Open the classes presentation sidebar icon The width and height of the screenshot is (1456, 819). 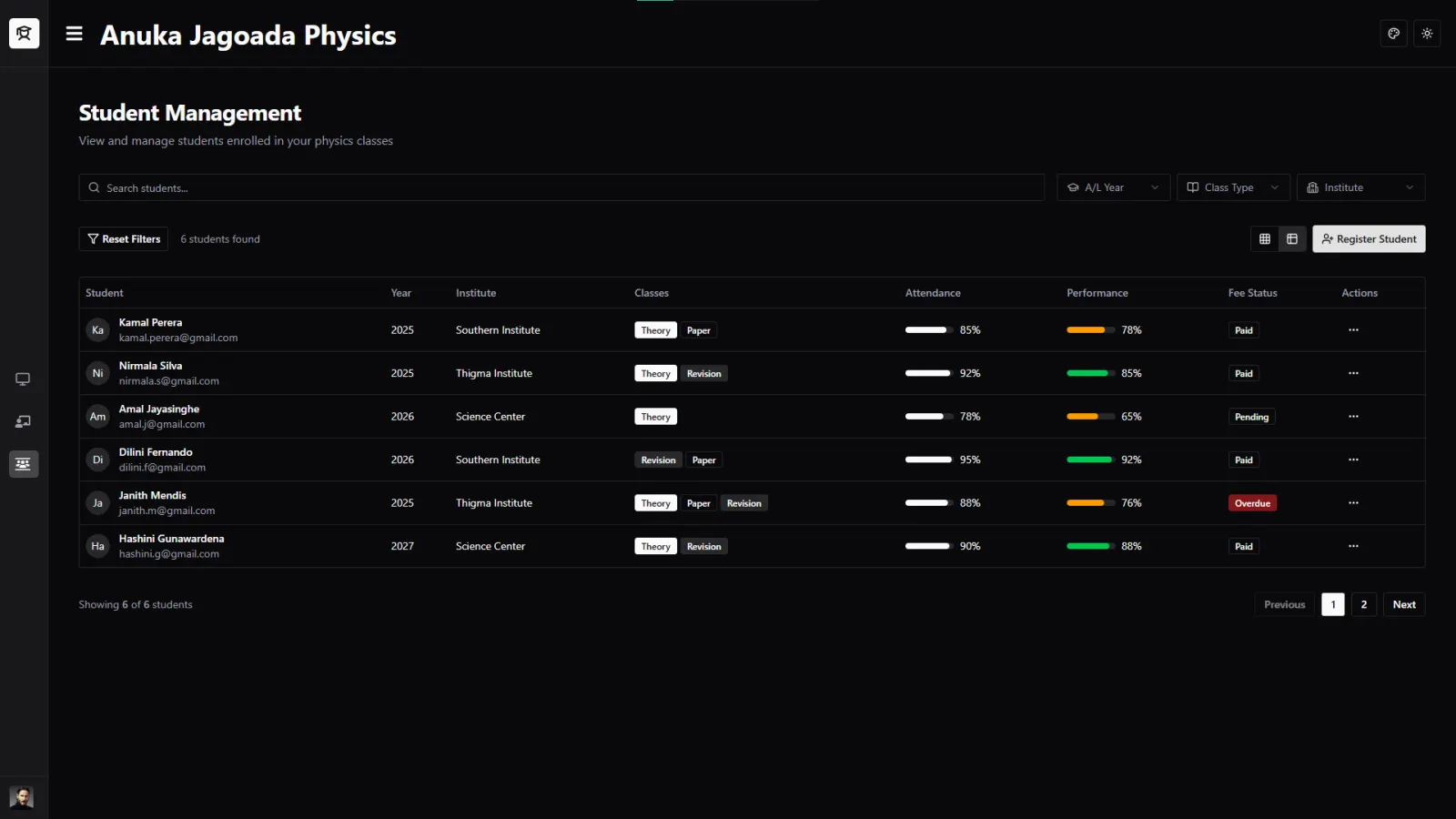coord(23,421)
